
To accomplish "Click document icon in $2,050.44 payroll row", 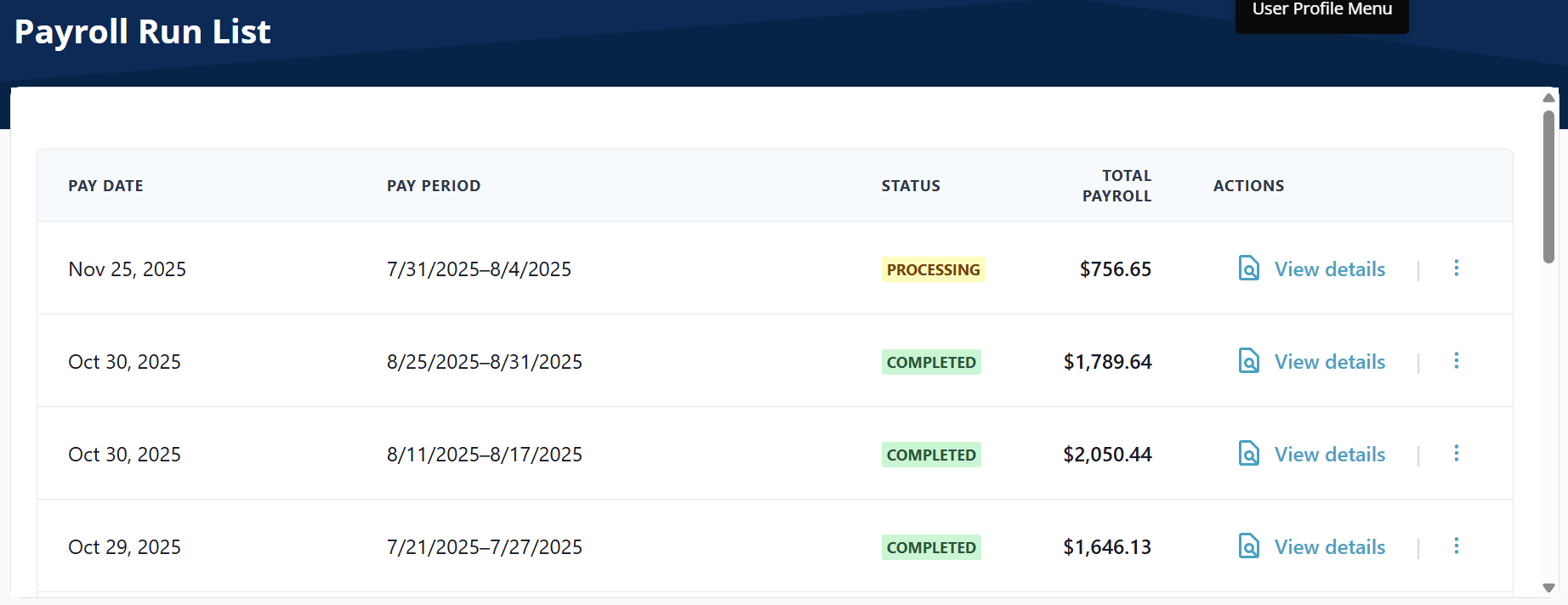I will click(1248, 454).
